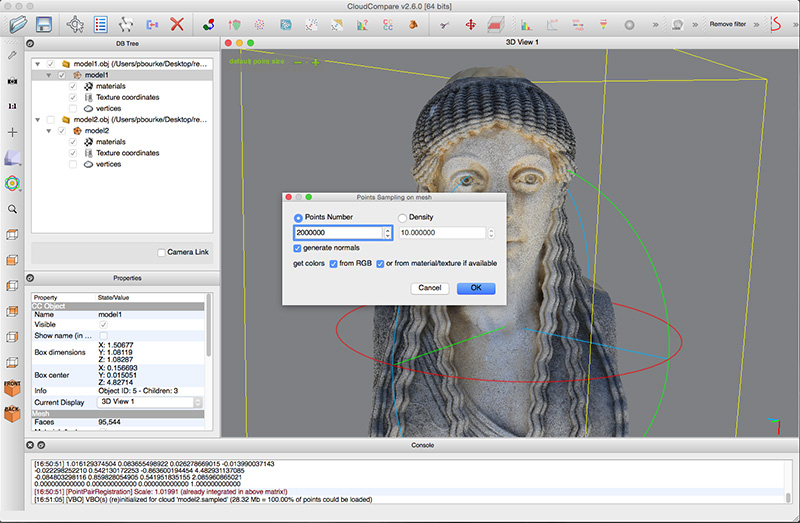Set the FRONT view cube
This screenshot has height=523, width=800.
12,389
